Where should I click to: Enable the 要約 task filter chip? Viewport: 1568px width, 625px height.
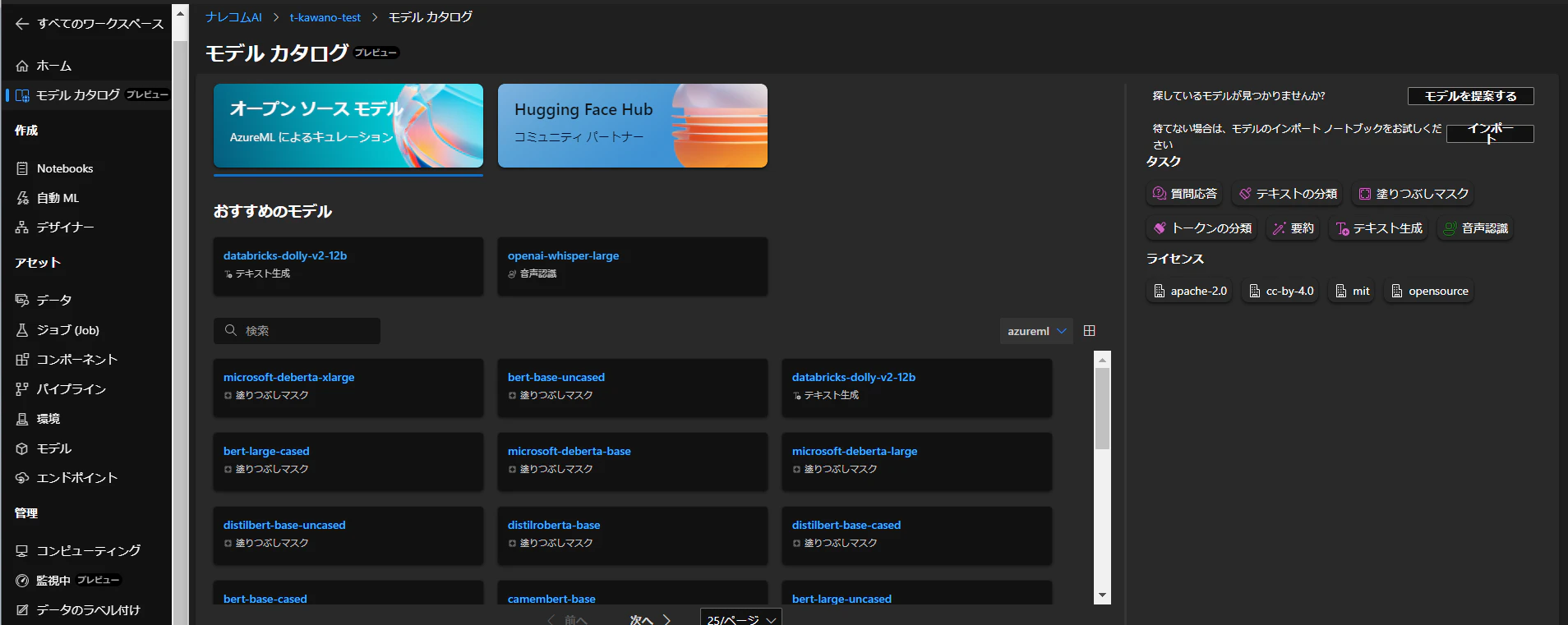pos(1293,228)
